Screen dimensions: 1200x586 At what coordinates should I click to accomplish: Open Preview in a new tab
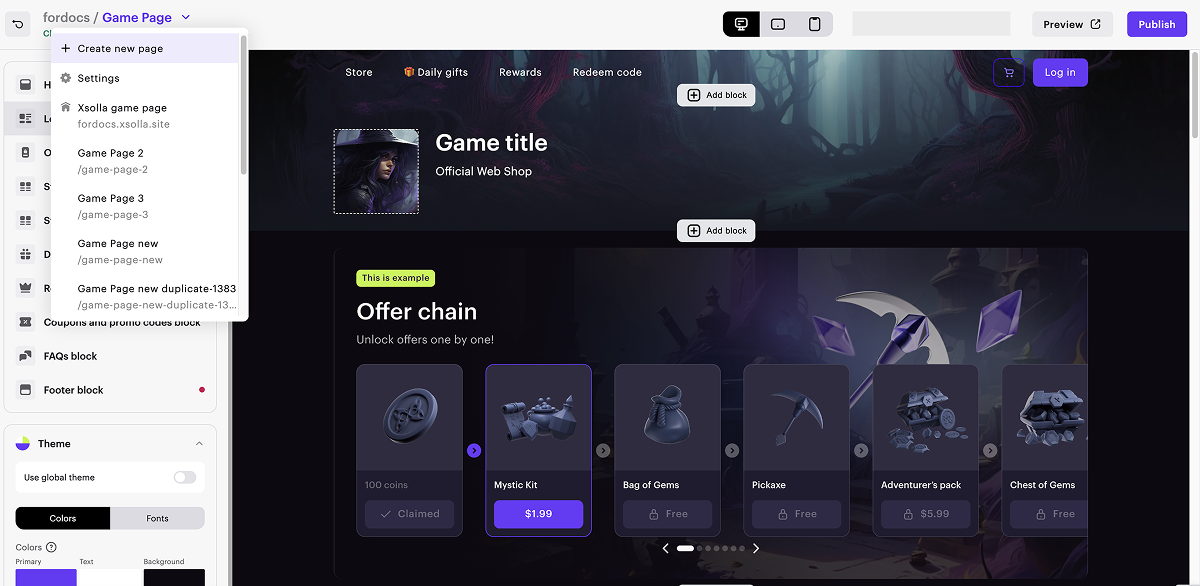coord(1072,24)
